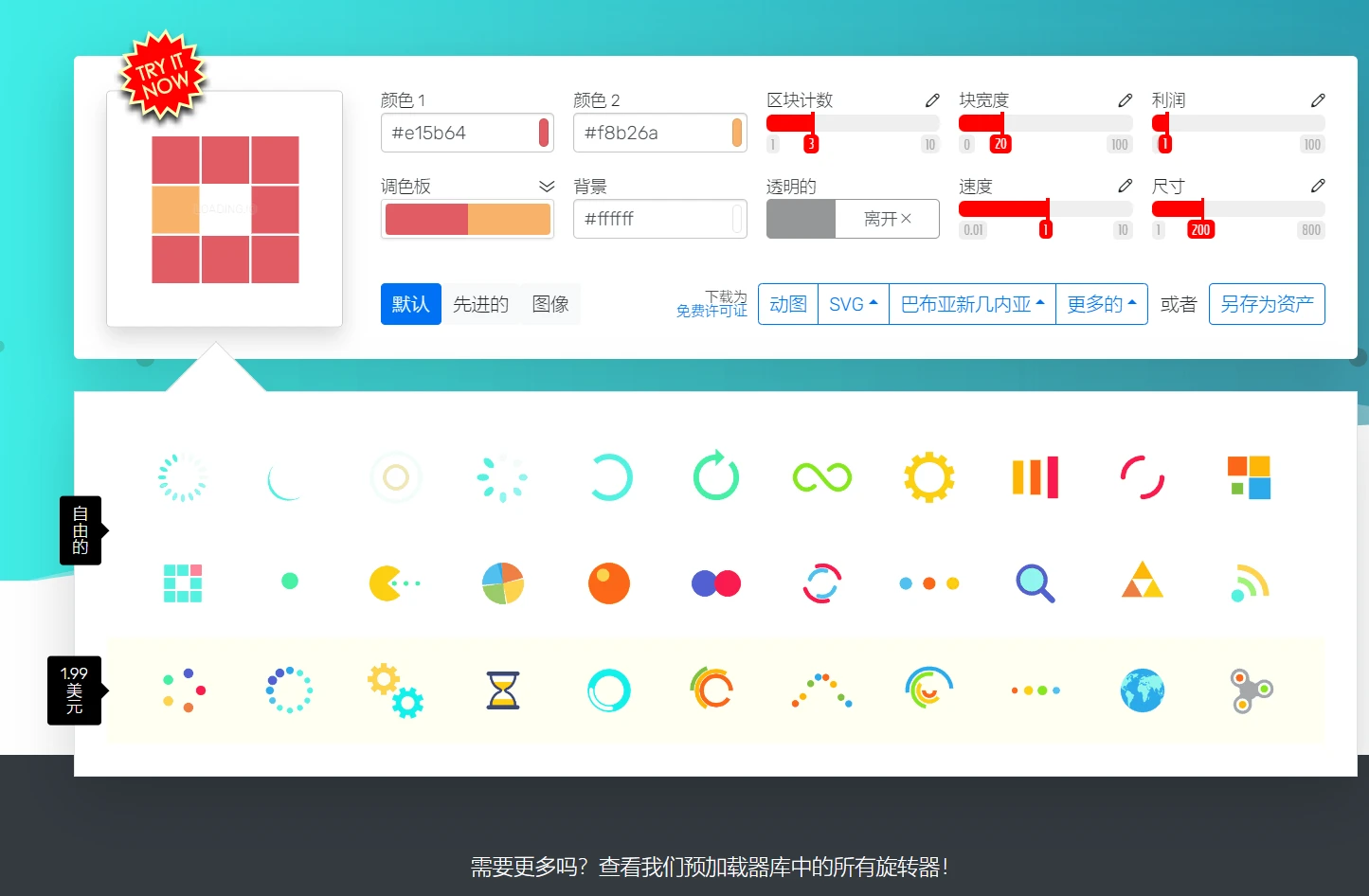Select the yellow gear spinner
Screen dimensions: 1369x896
click(928, 477)
